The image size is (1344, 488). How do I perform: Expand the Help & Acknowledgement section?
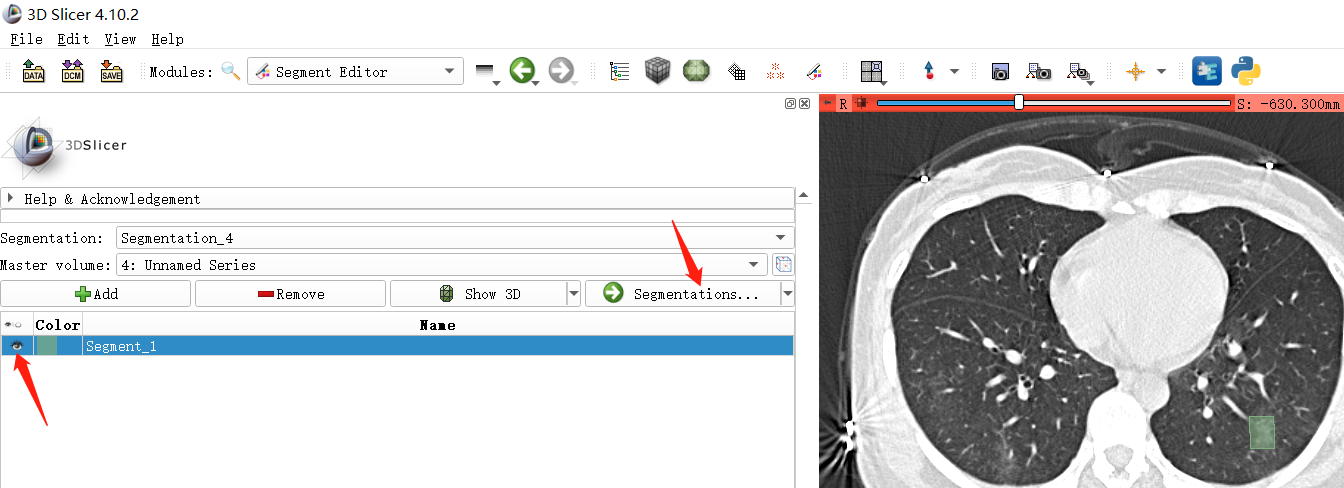(397, 199)
